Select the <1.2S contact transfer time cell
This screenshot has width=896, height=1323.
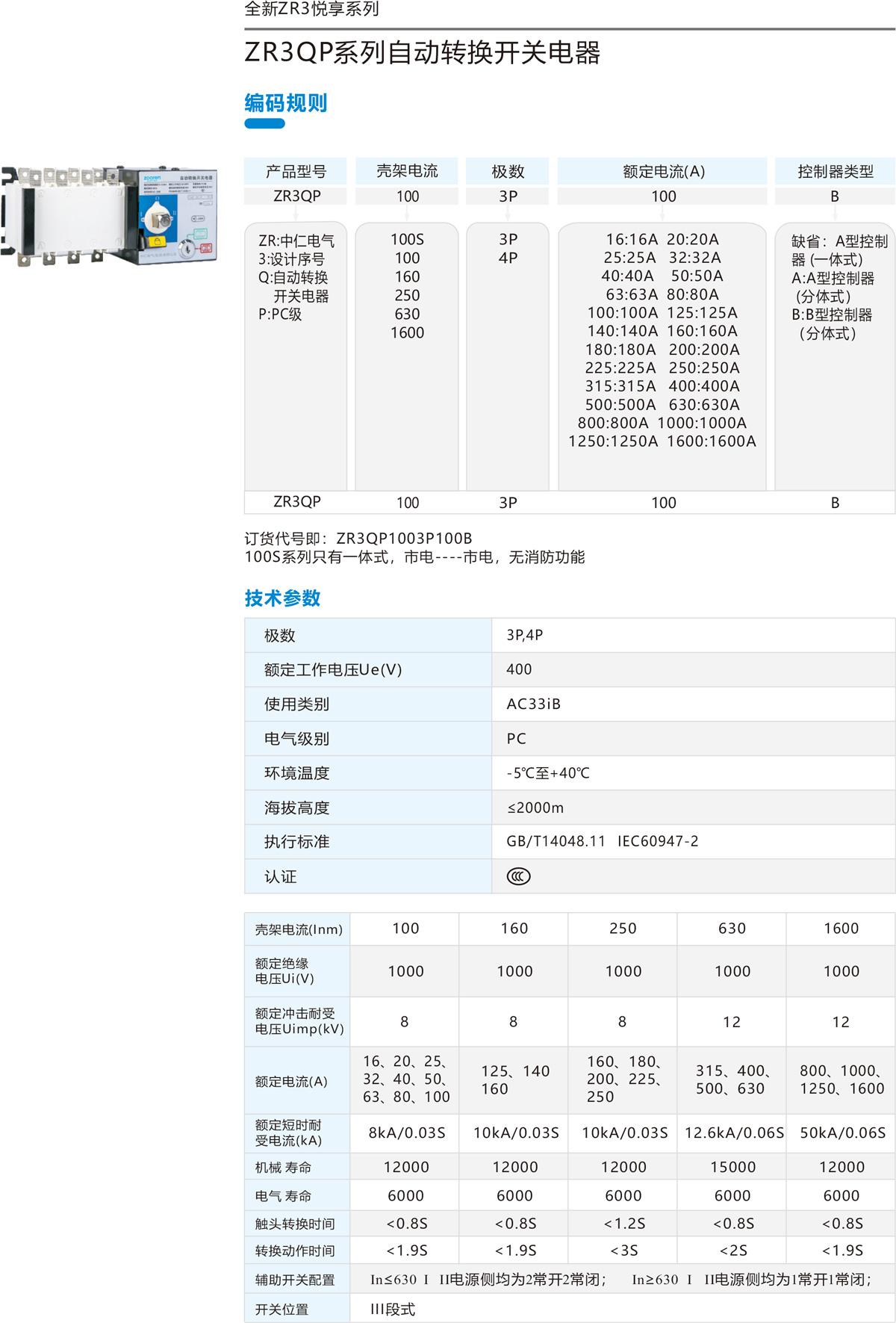[x=624, y=1224]
